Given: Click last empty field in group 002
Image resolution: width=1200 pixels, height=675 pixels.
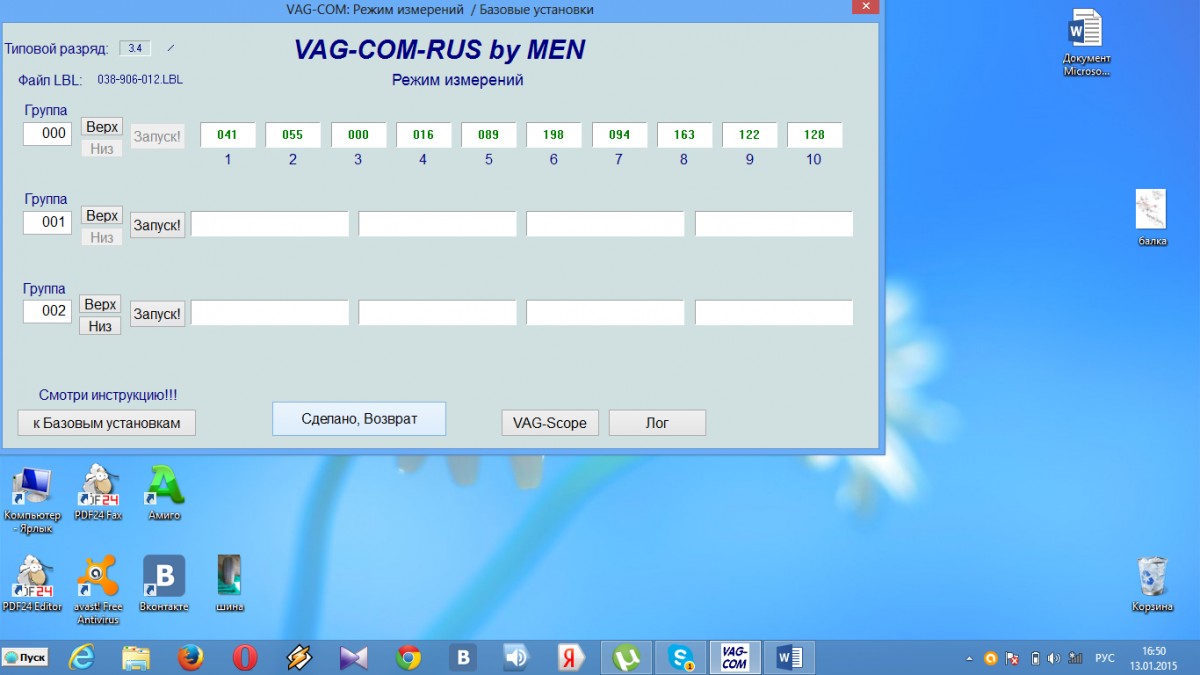Looking at the screenshot, I should point(774,312).
